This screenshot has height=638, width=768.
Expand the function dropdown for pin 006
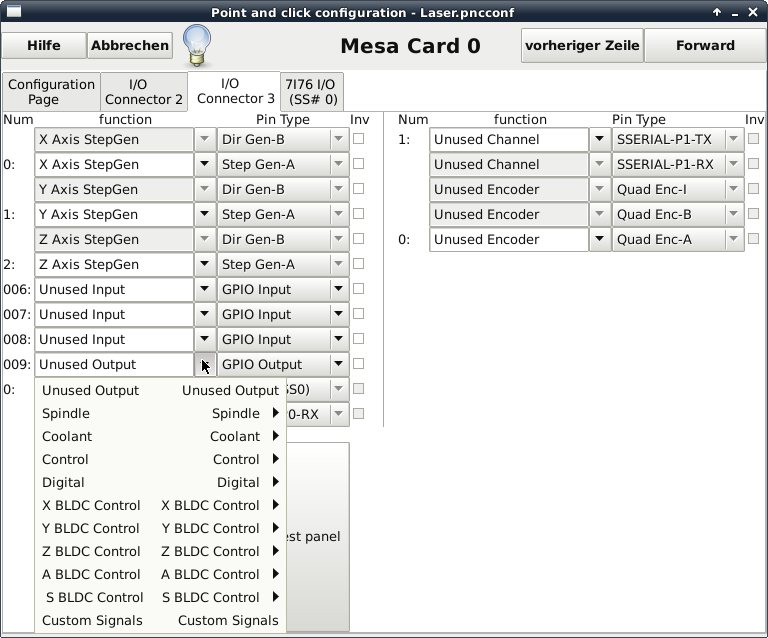click(205, 289)
